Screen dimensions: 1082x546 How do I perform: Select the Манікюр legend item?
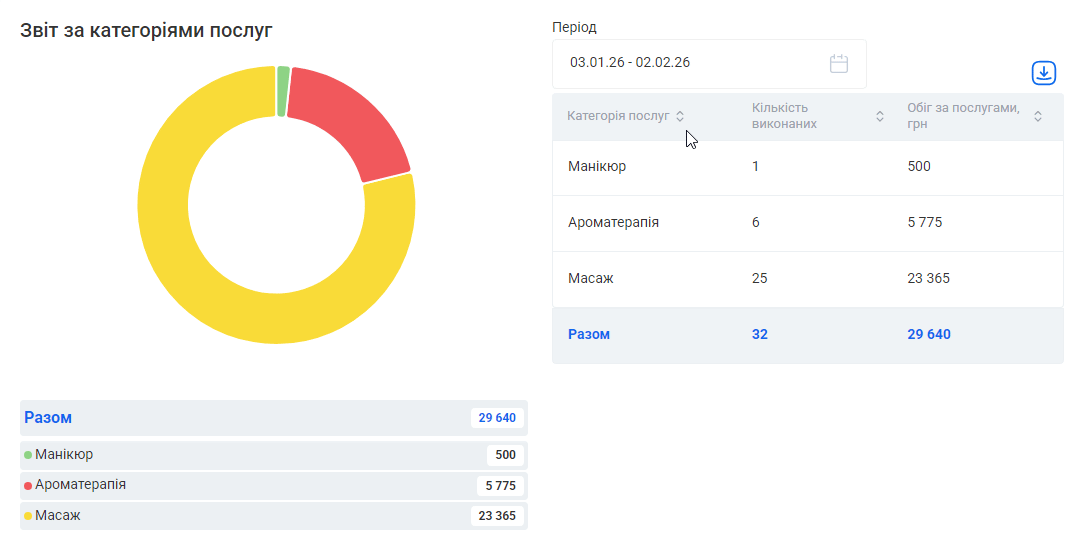click(64, 455)
